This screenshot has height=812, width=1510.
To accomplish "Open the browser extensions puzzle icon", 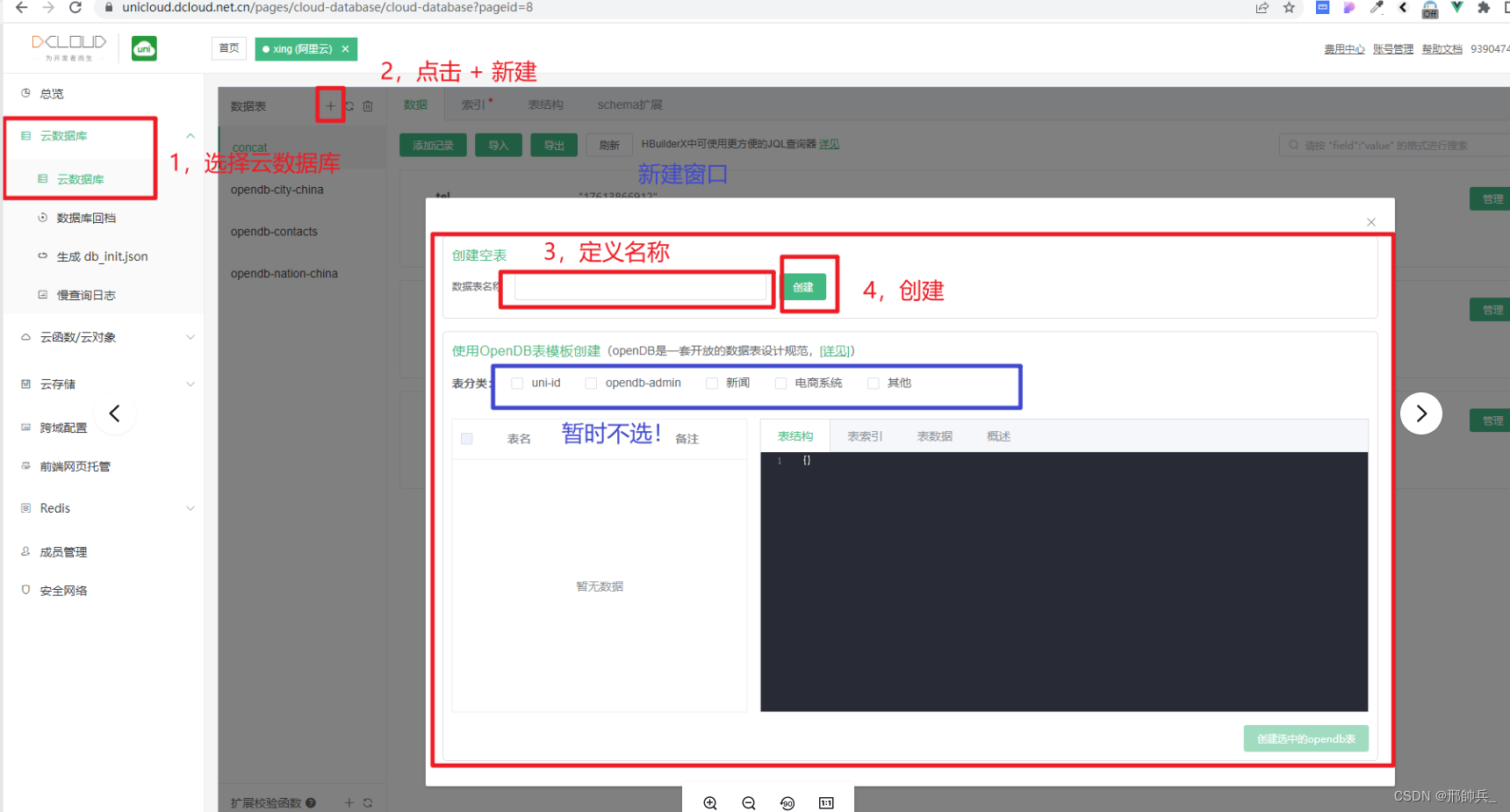I will pyautogui.click(x=1484, y=8).
